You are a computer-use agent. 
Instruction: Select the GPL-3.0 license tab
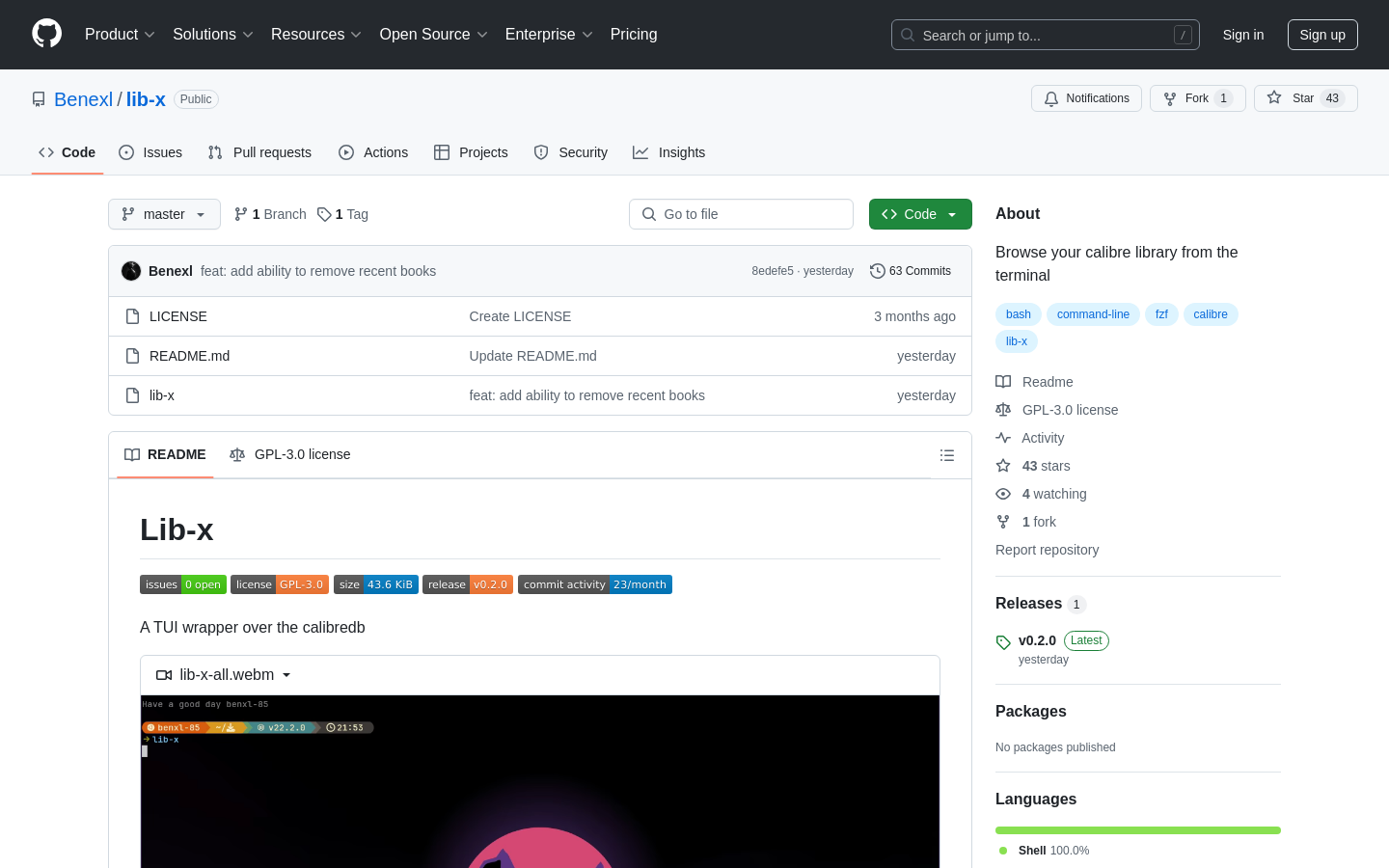point(290,454)
